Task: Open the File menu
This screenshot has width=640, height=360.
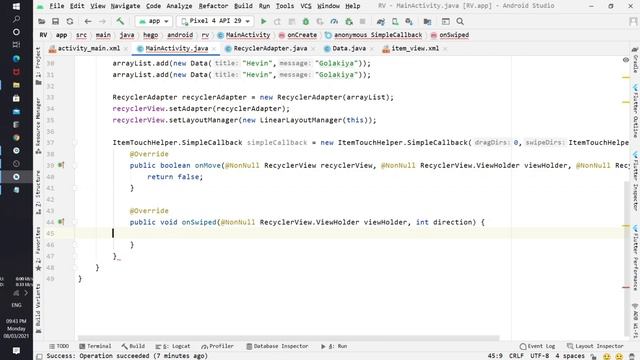Action: coord(57,6)
